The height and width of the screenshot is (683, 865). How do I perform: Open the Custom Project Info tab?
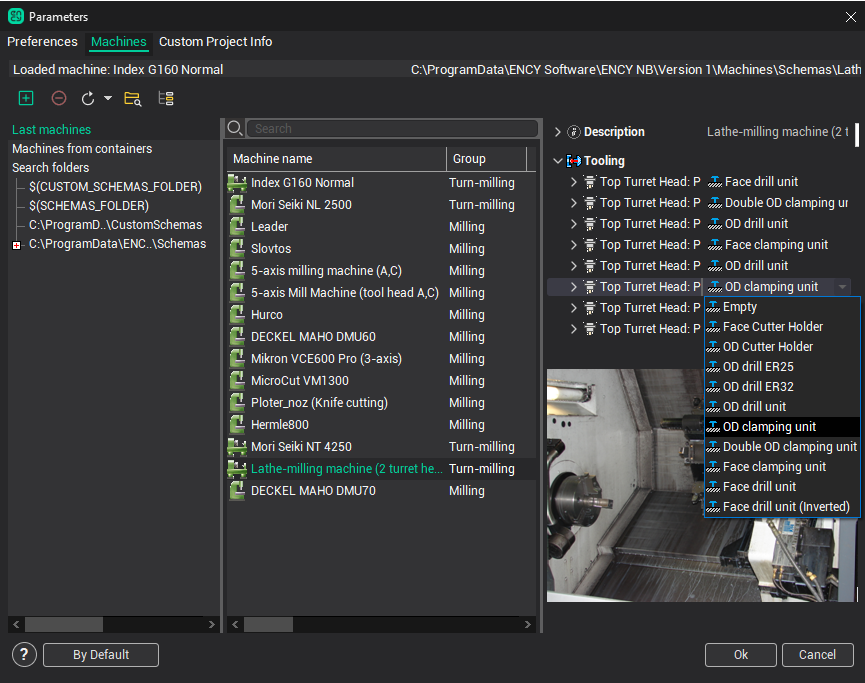[215, 42]
